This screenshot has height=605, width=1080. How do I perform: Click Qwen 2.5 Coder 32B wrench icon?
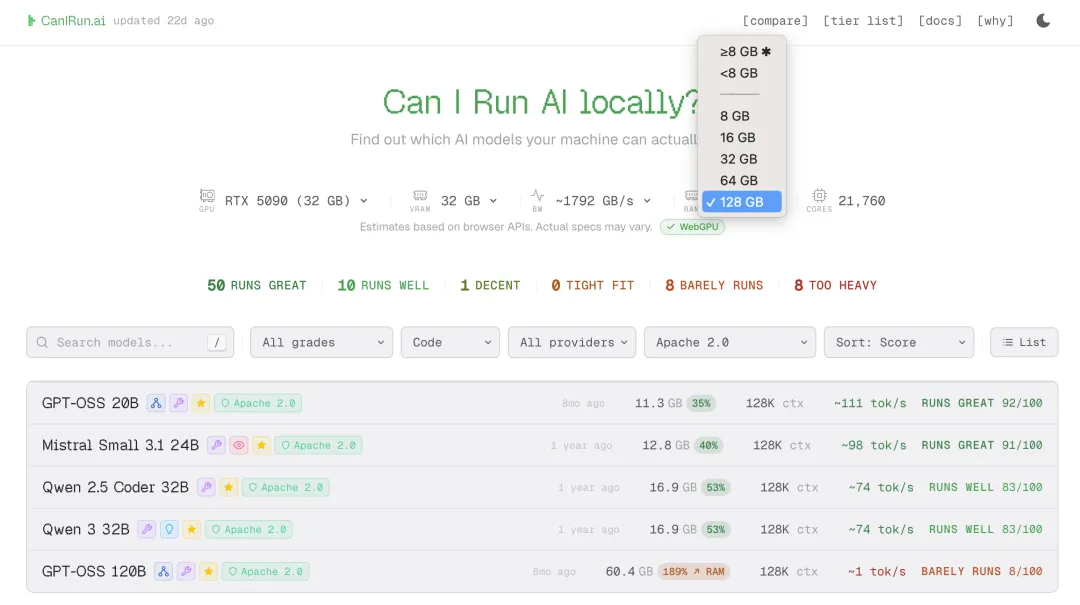coord(206,487)
